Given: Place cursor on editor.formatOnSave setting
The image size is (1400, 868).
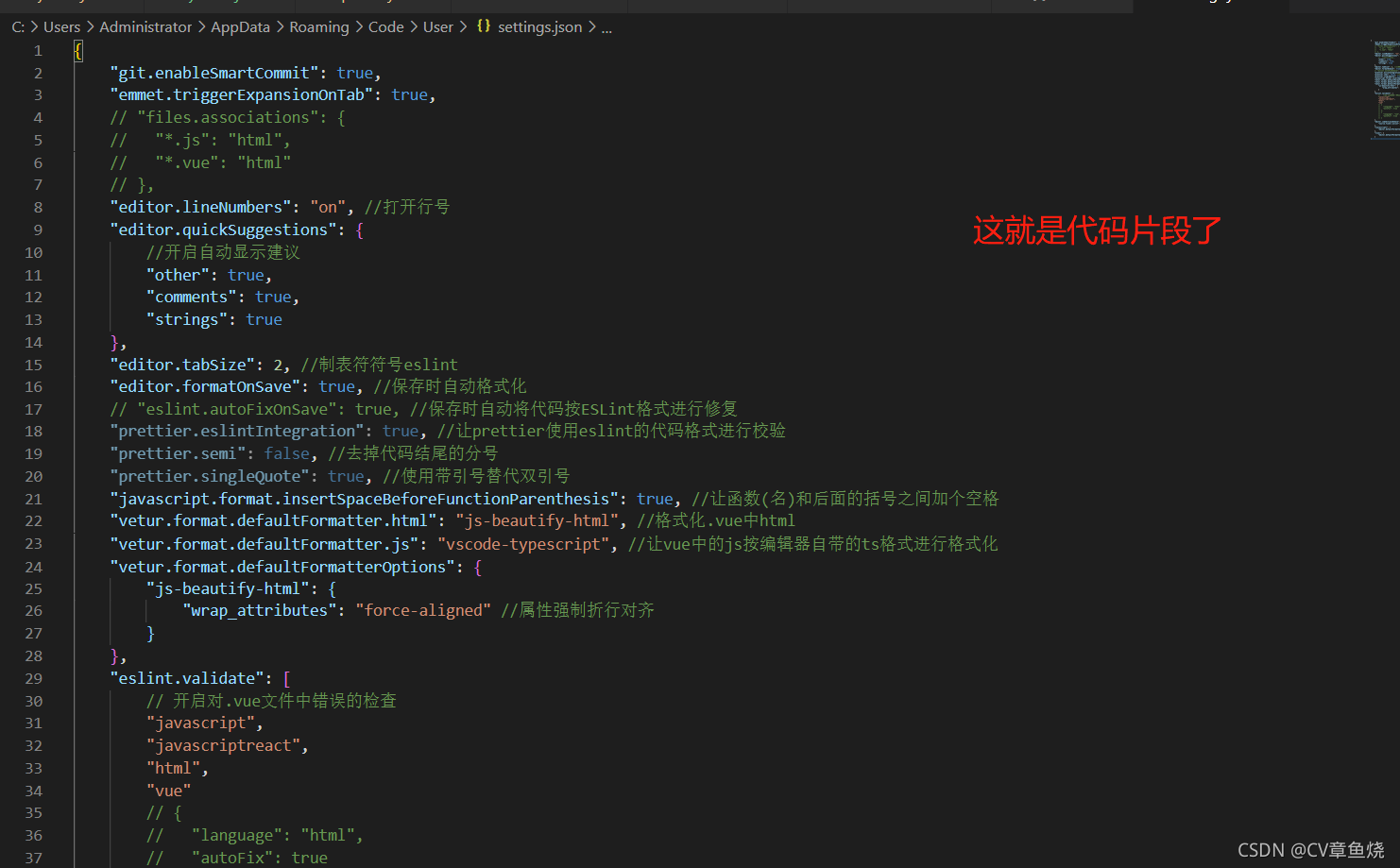Looking at the screenshot, I should point(203,385).
